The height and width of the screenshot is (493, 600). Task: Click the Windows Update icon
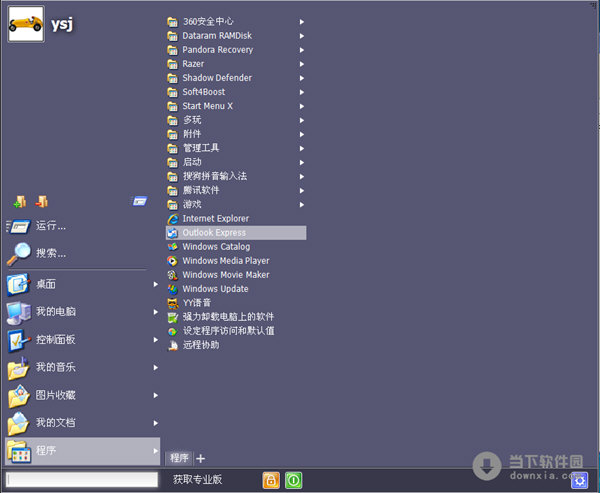point(173,289)
